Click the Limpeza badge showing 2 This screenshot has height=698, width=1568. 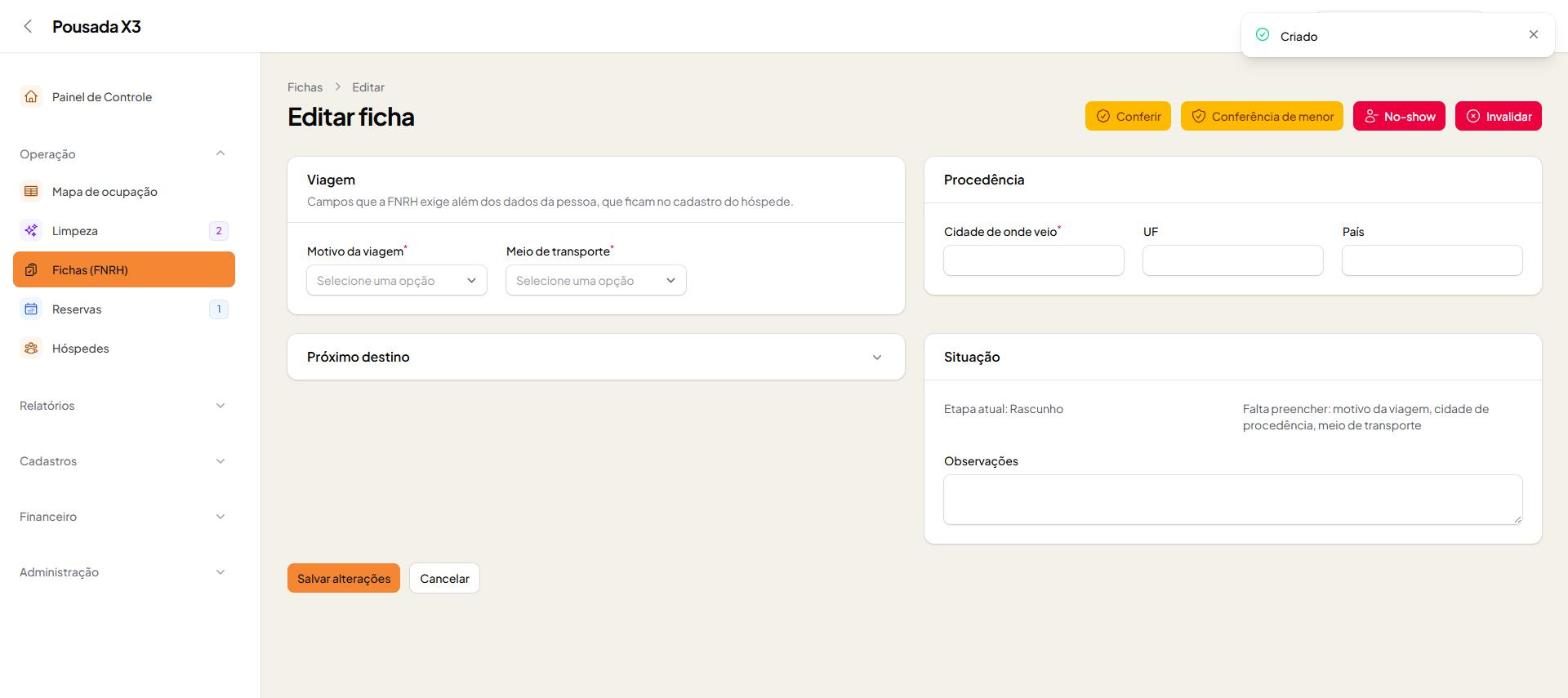219,231
